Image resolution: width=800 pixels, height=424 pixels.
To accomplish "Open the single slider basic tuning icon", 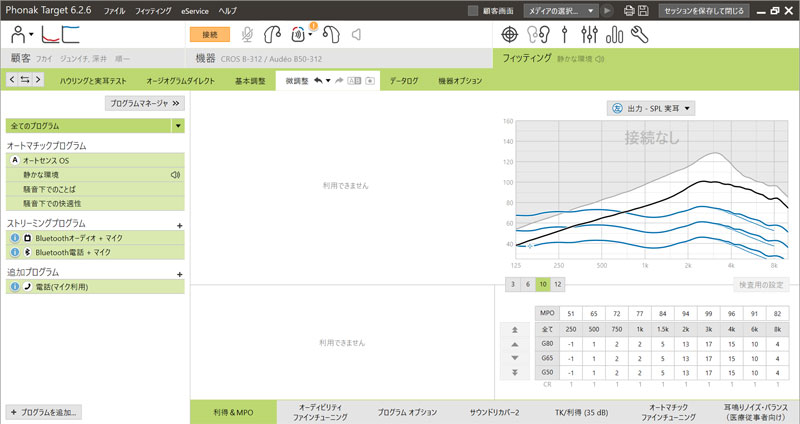I will (564, 35).
